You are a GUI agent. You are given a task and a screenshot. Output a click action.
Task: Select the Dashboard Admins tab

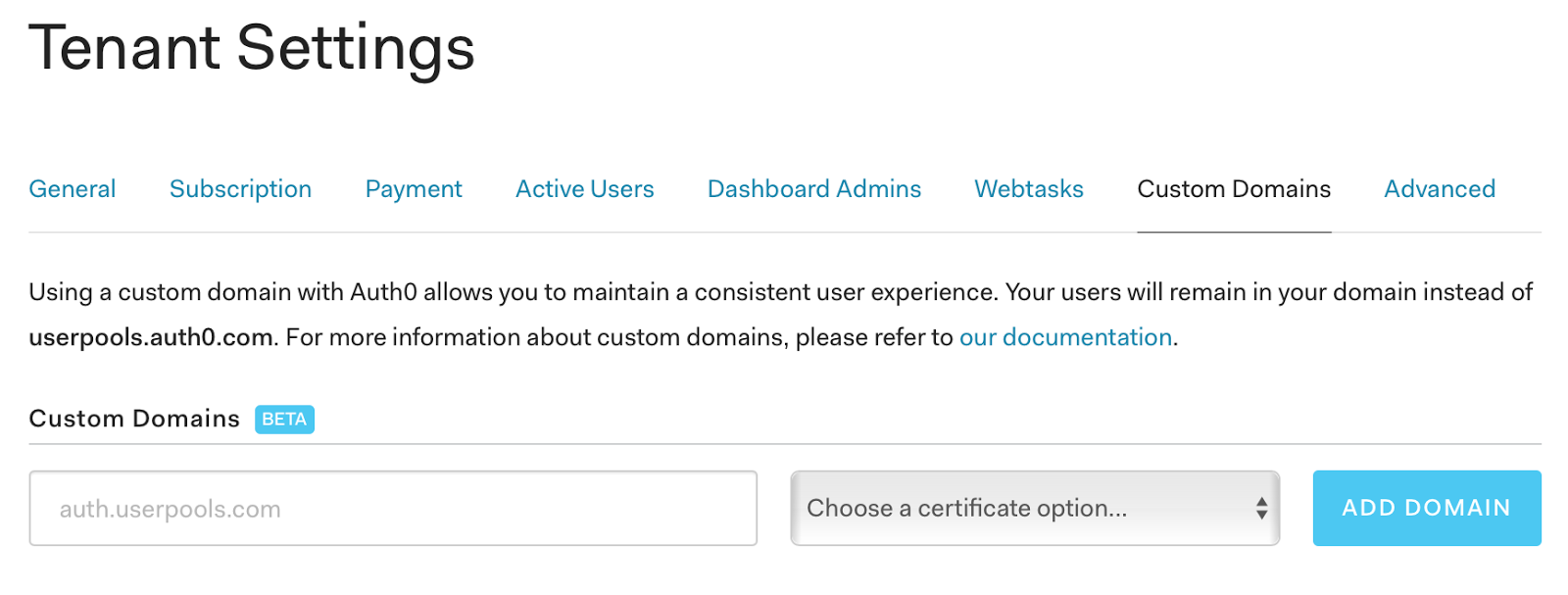coord(814,189)
